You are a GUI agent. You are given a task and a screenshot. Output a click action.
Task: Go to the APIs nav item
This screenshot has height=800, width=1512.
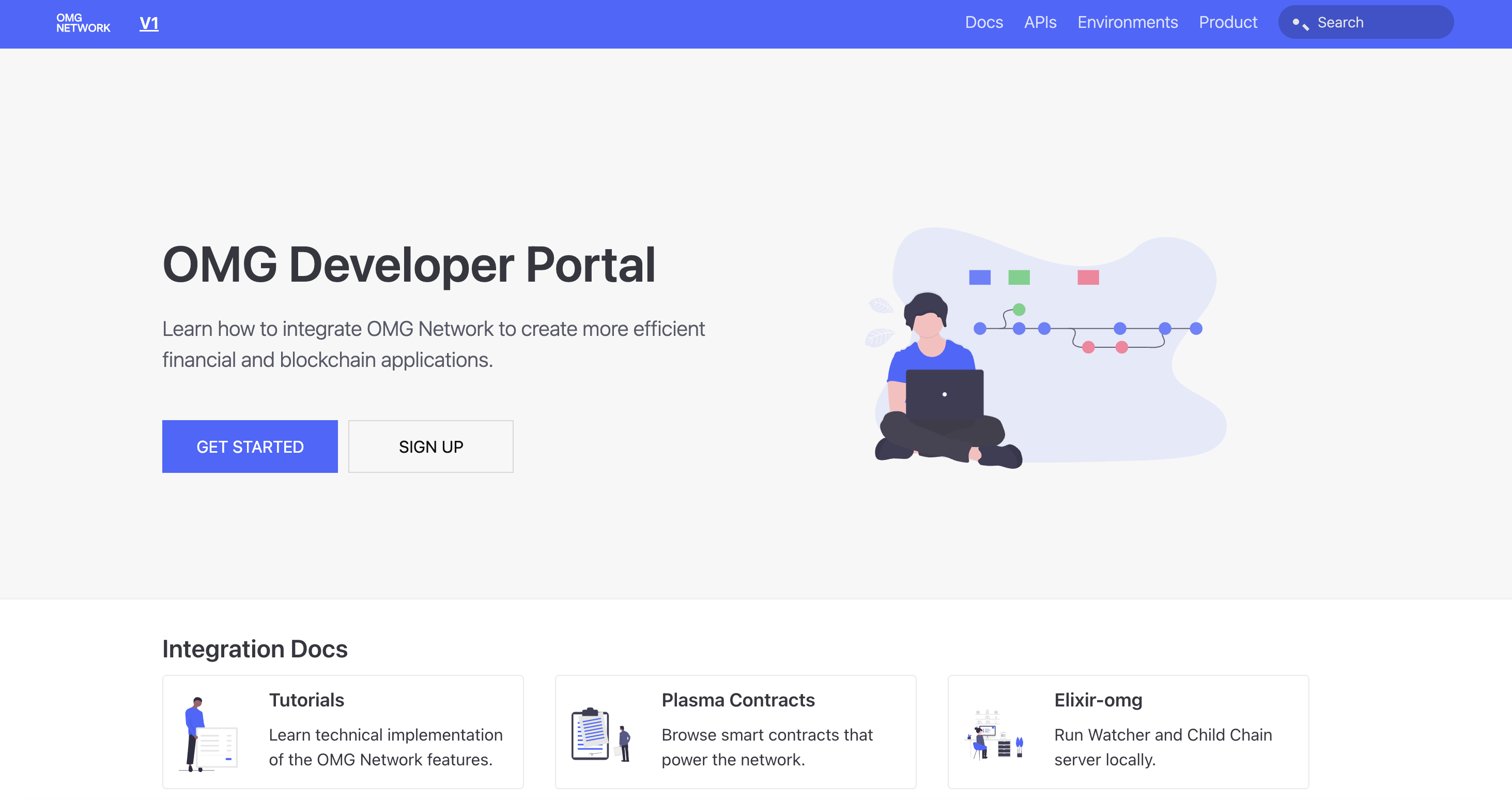point(1040,22)
